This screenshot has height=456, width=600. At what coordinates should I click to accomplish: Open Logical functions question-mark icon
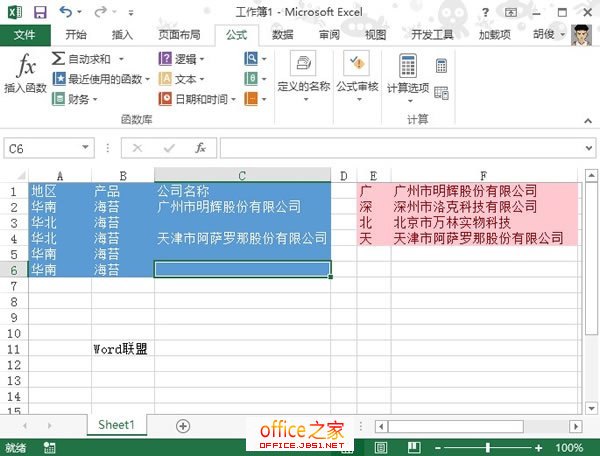pos(165,59)
